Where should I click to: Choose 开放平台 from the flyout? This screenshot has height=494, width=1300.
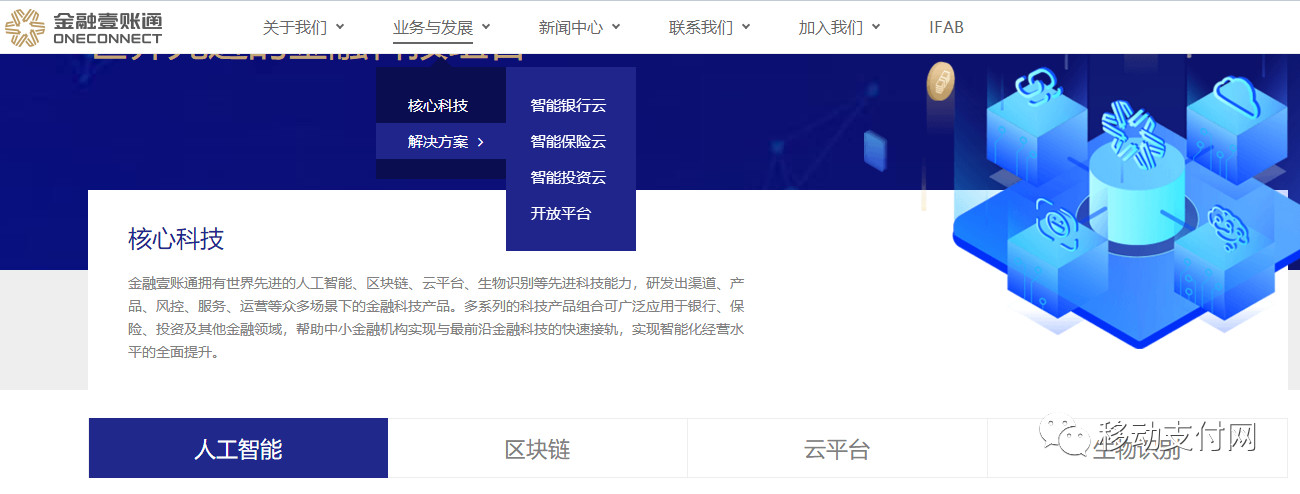pyautogui.click(x=560, y=213)
